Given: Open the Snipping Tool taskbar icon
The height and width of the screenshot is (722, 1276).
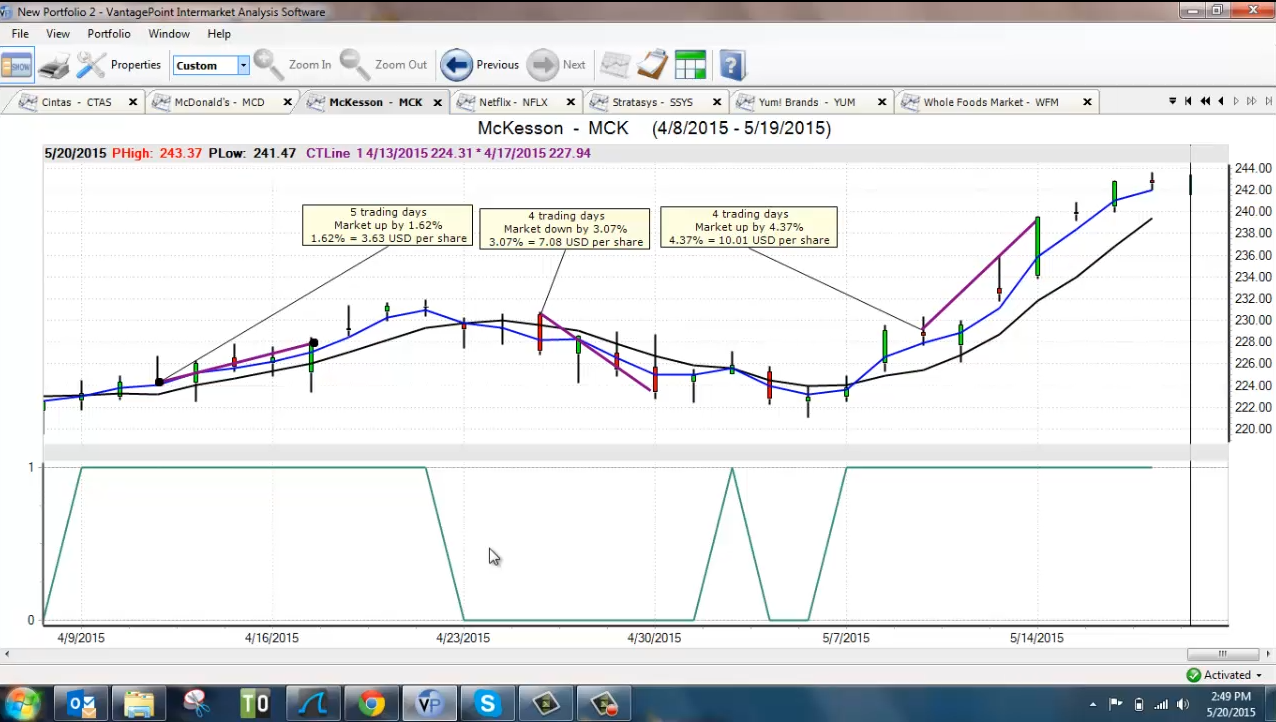Looking at the screenshot, I should click(x=197, y=704).
